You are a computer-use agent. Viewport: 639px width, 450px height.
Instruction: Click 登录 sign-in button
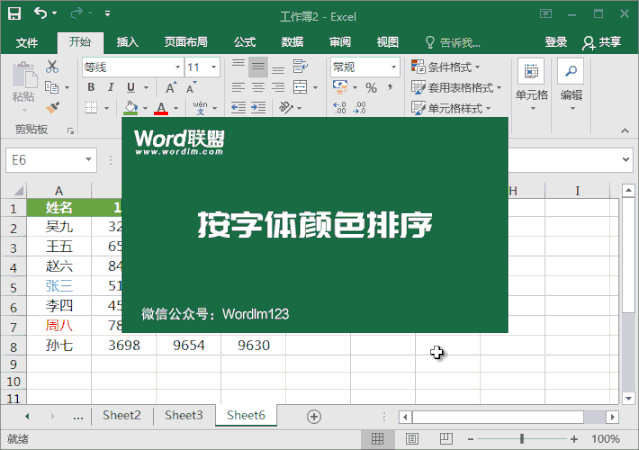(x=556, y=42)
